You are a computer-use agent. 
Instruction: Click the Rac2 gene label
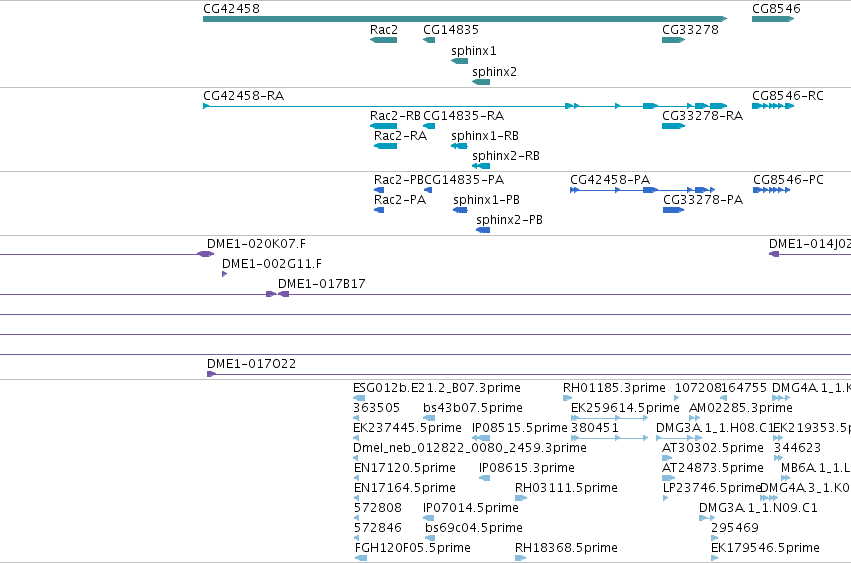384,30
